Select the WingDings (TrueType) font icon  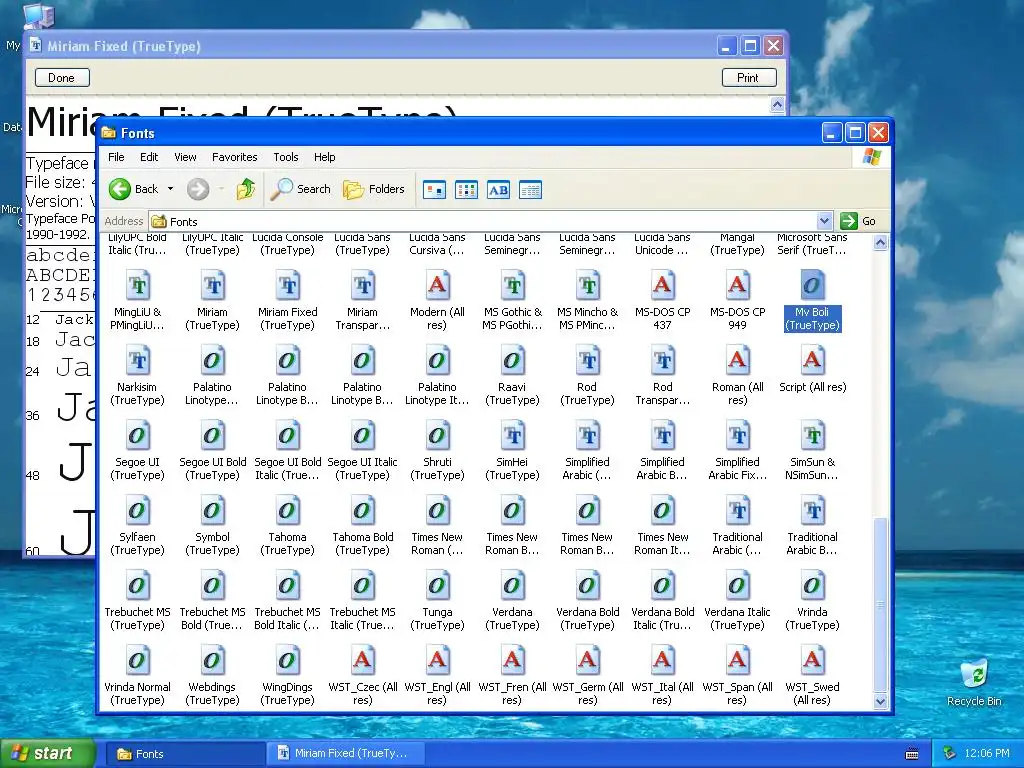287,662
